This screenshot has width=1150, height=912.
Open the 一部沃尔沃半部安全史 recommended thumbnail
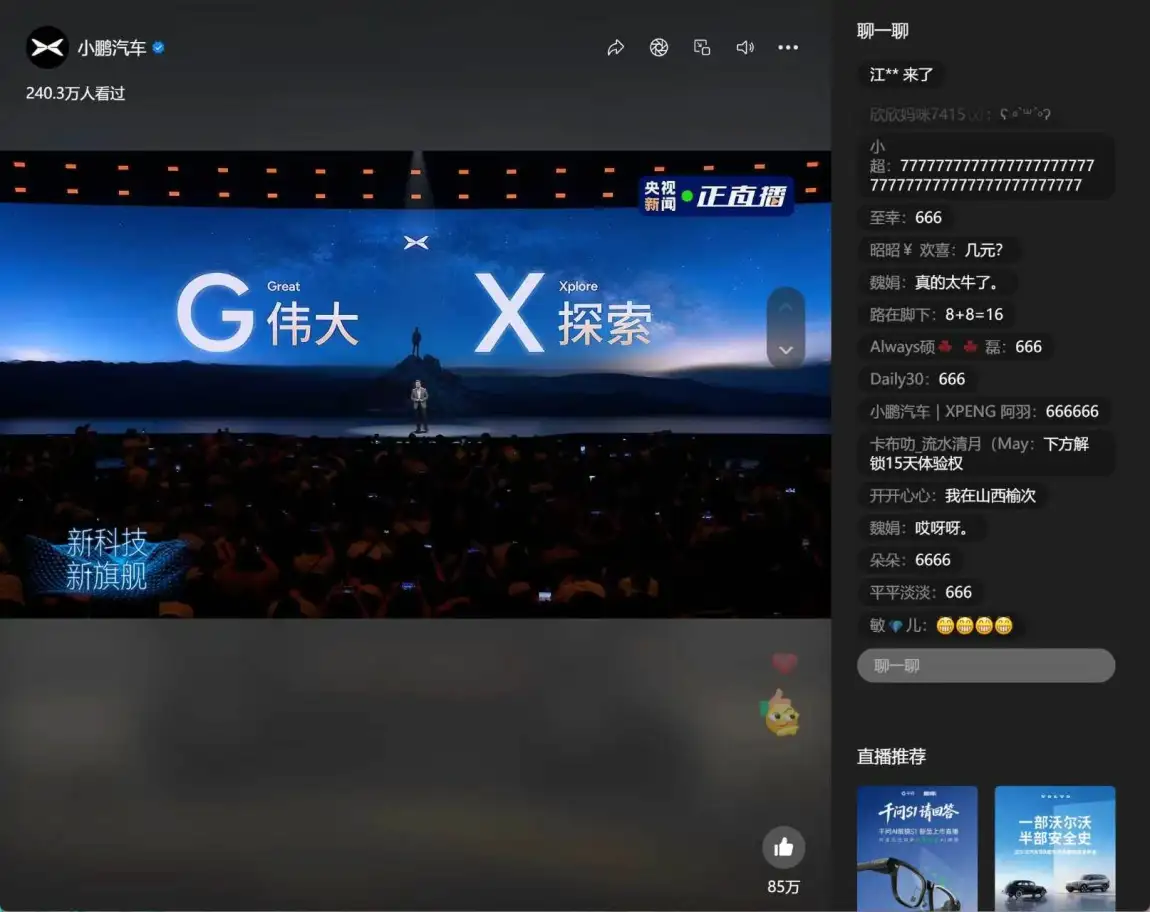point(1054,848)
